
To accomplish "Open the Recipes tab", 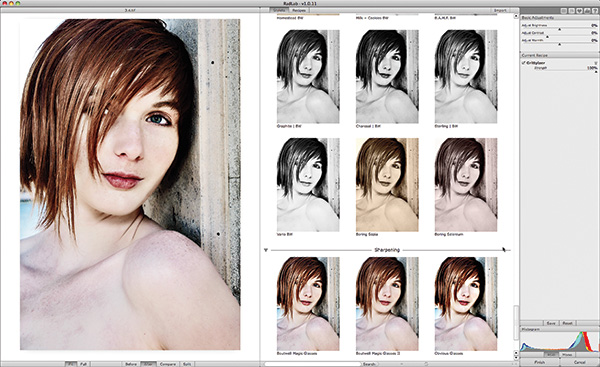I will tap(298, 10).
